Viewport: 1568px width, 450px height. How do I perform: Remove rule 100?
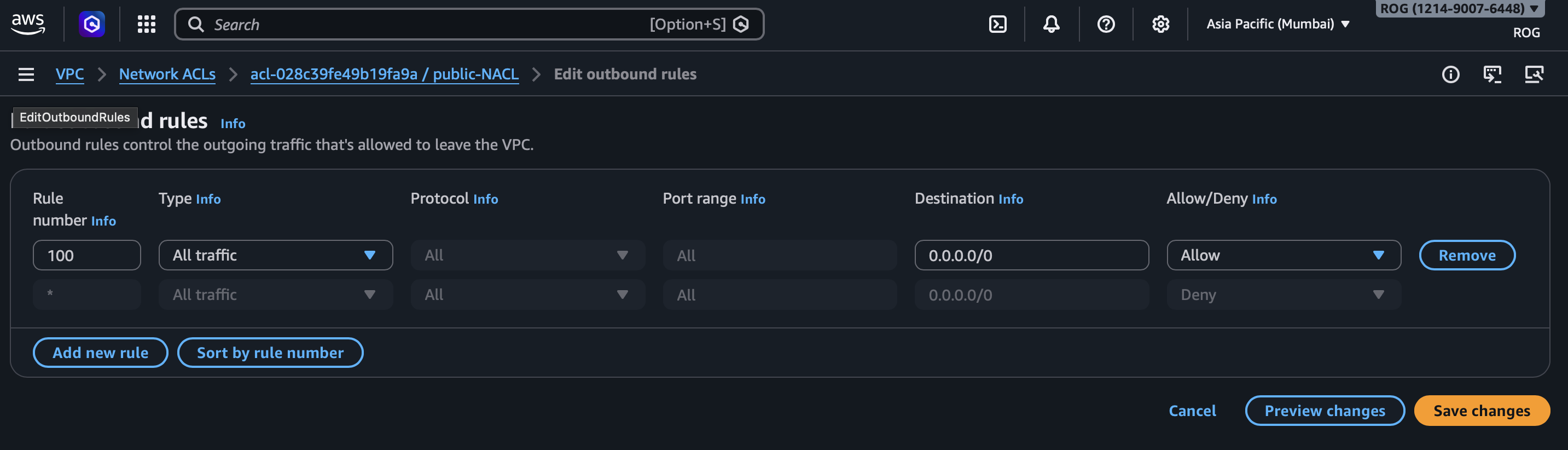click(x=1466, y=255)
